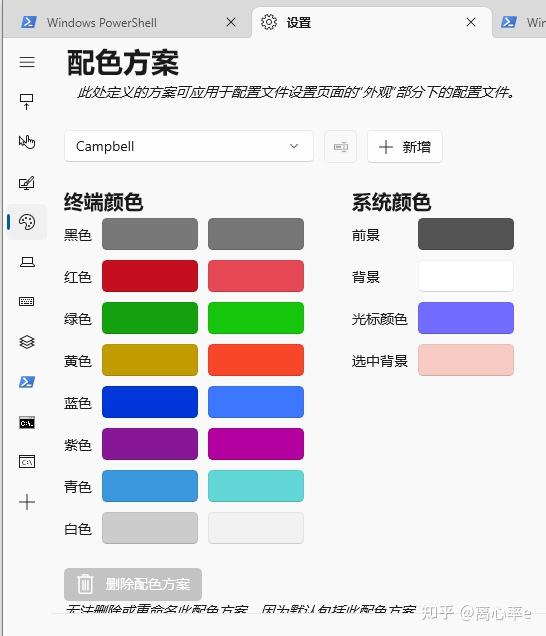Pick the bright 白色 color swatch

coord(256,528)
